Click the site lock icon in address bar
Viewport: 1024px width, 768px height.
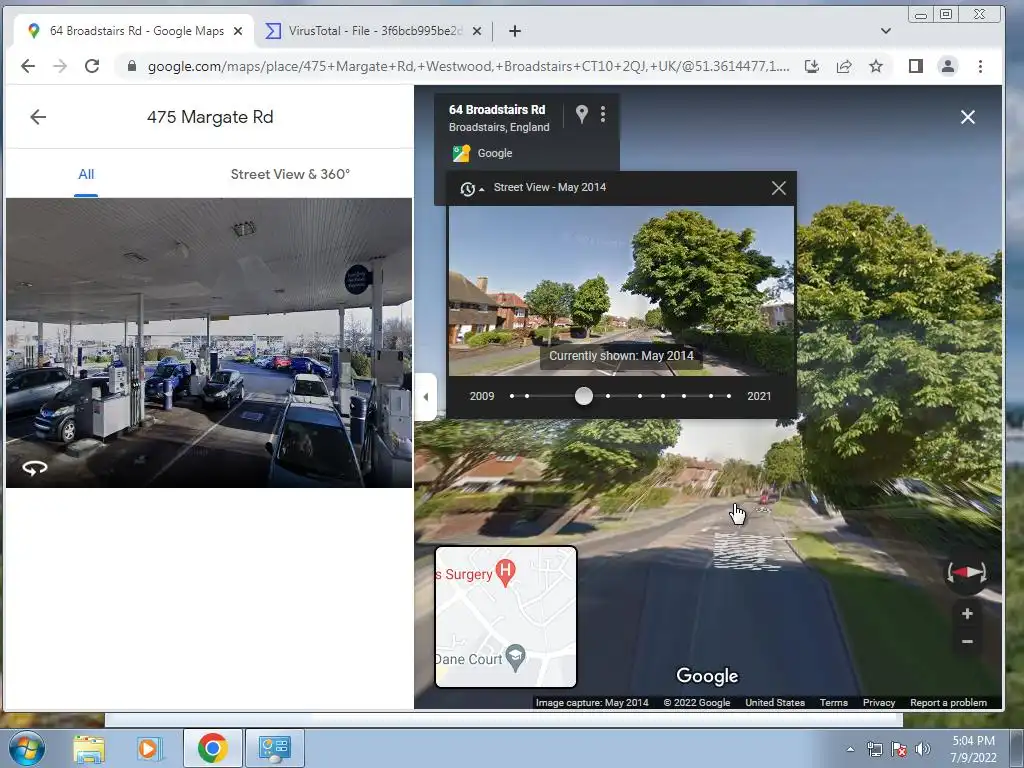[x=132, y=66]
